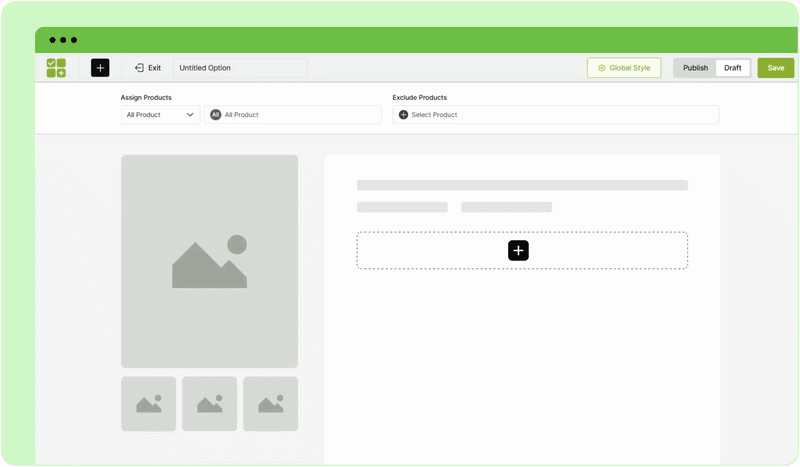Save the option
Viewport: 800px width, 467px height.
[776, 68]
